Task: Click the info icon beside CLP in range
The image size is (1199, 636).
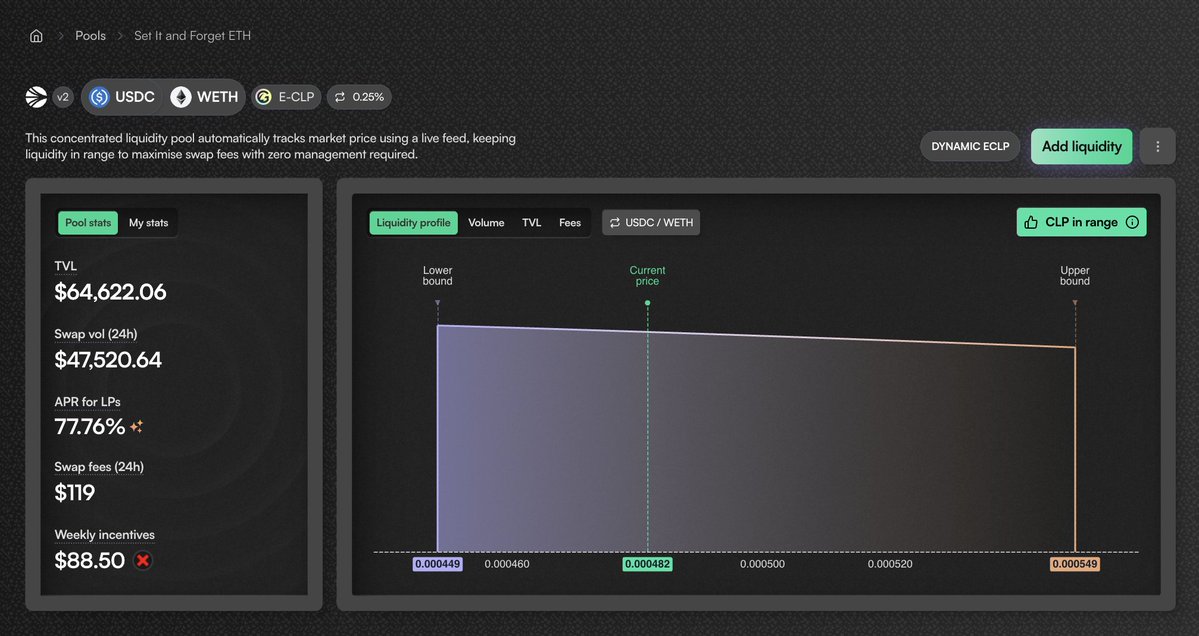Action: point(1132,222)
